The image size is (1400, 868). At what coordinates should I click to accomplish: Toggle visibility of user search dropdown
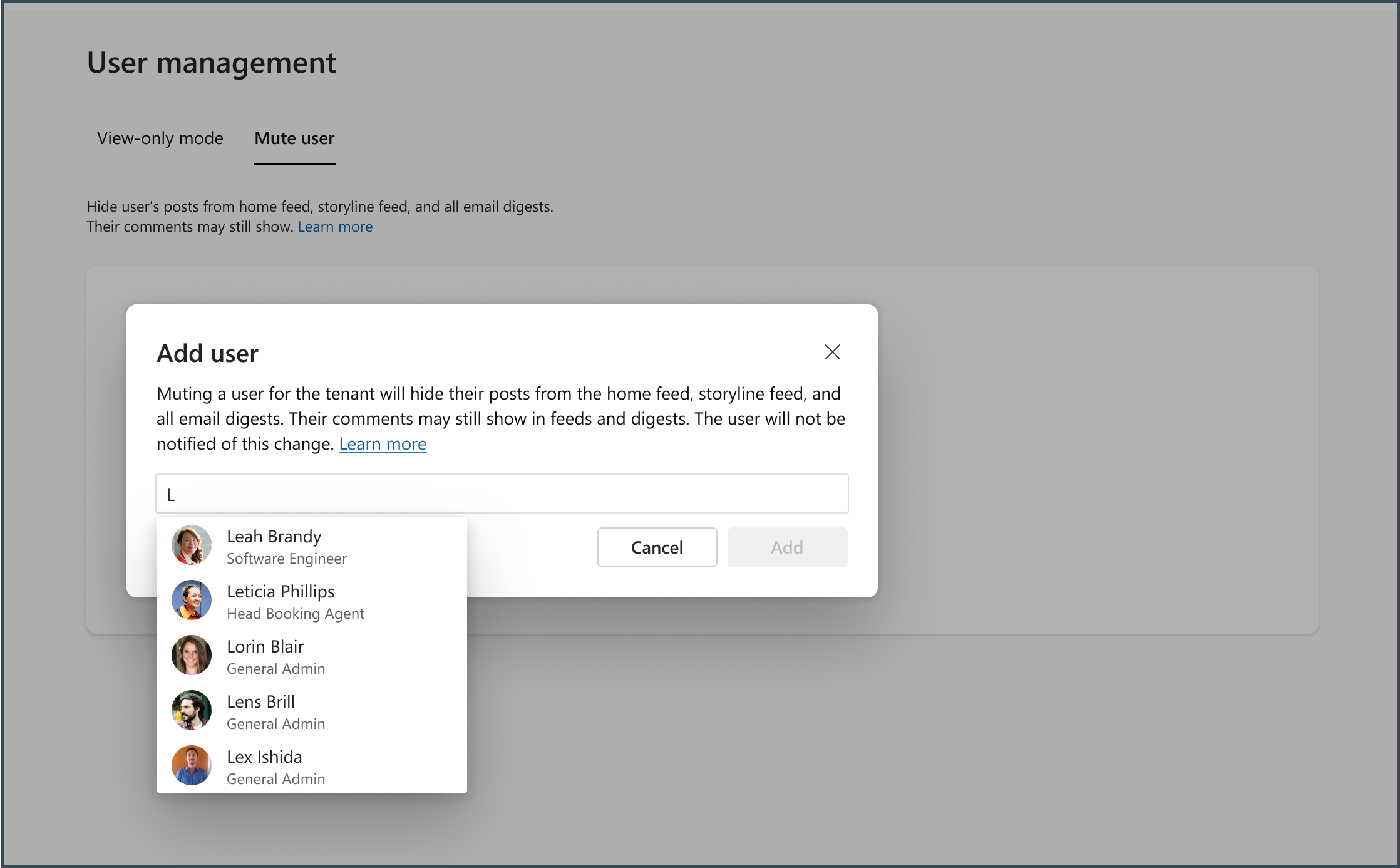pos(502,493)
